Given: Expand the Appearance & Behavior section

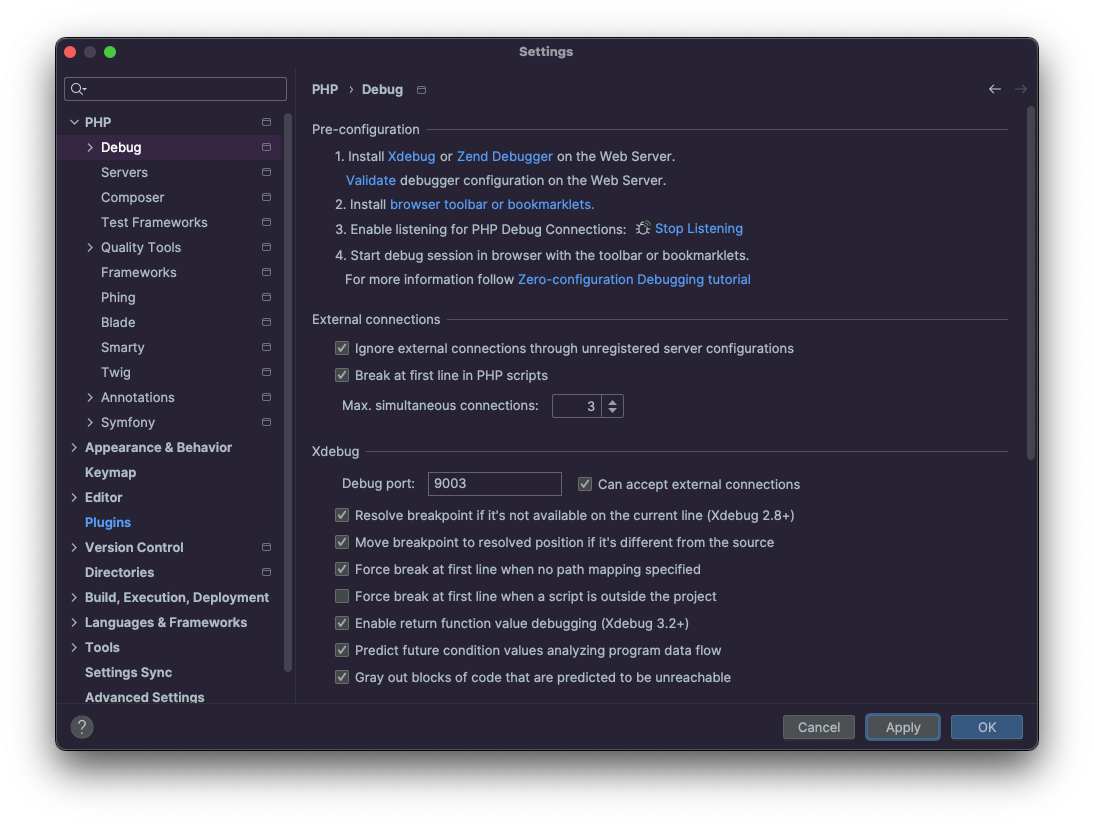Looking at the screenshot, I should click(x=74, y=447).
